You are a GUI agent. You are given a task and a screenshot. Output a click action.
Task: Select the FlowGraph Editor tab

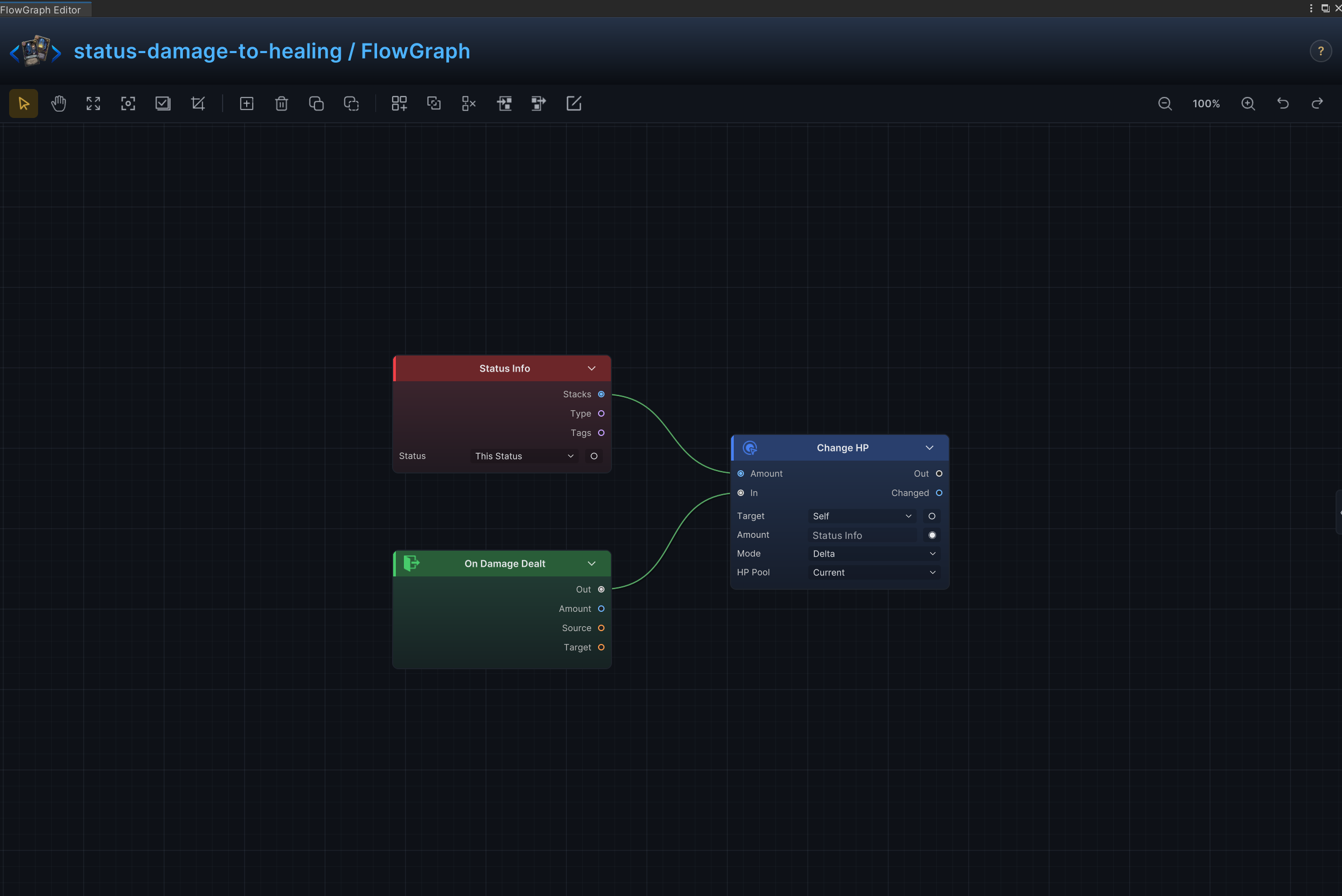45,9
